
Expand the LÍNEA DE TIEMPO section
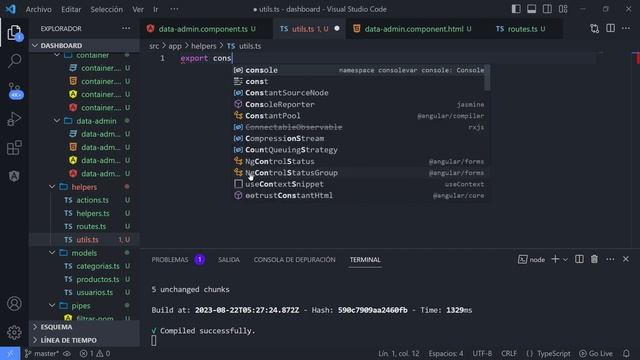(84, 340)
